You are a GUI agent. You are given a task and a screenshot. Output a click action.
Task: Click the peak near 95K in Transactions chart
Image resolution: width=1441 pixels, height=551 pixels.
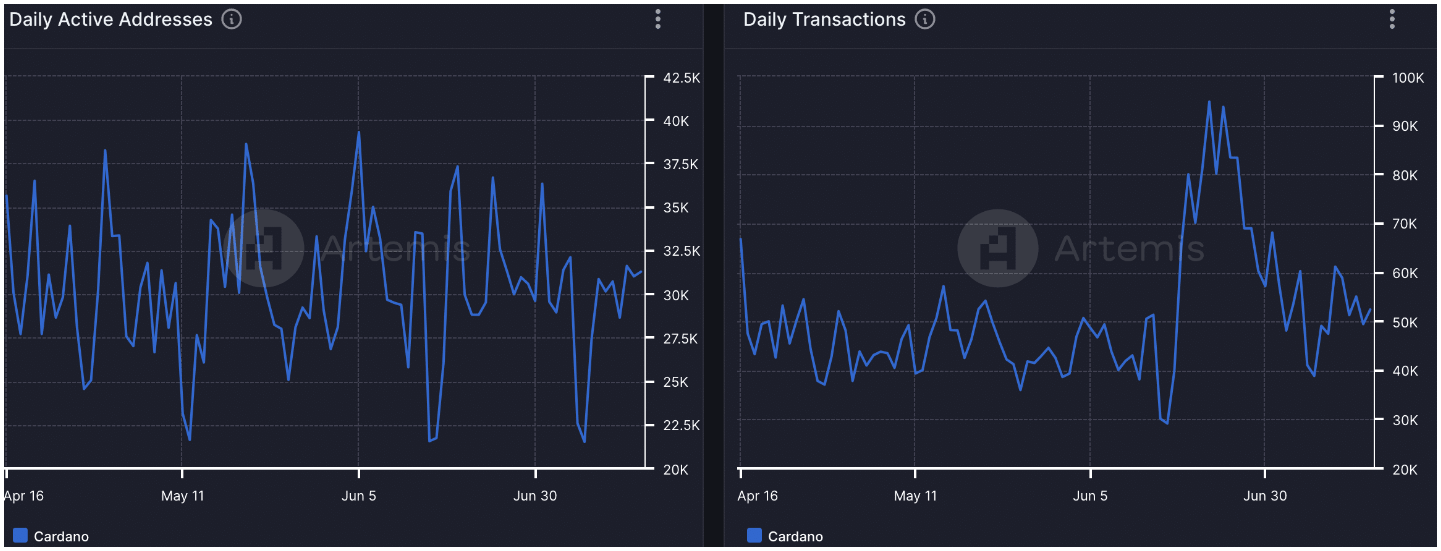pos(1209,101)
